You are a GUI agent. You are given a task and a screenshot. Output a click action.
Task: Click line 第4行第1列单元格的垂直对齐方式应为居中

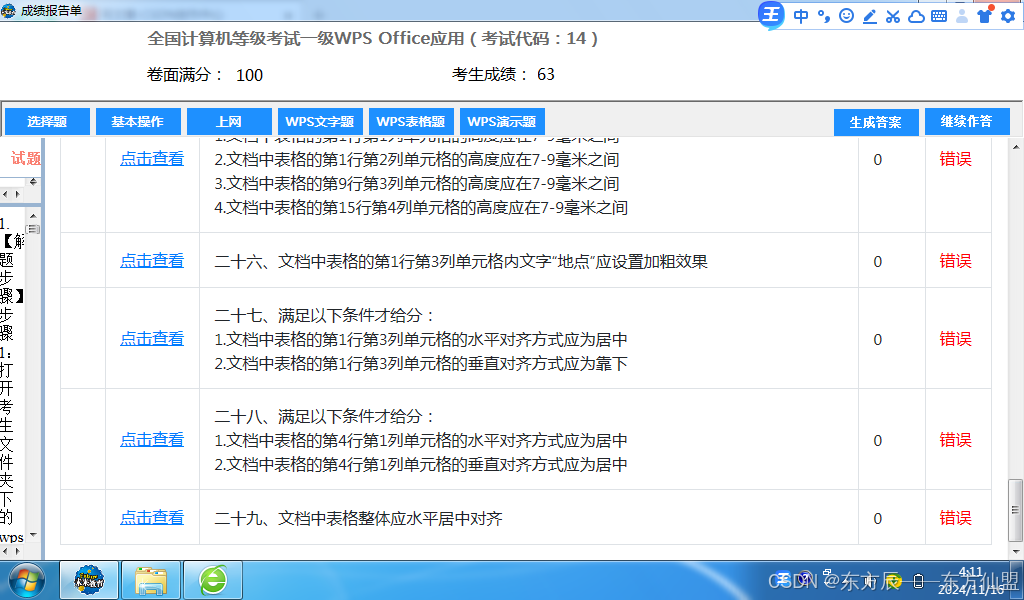[421, 464]
